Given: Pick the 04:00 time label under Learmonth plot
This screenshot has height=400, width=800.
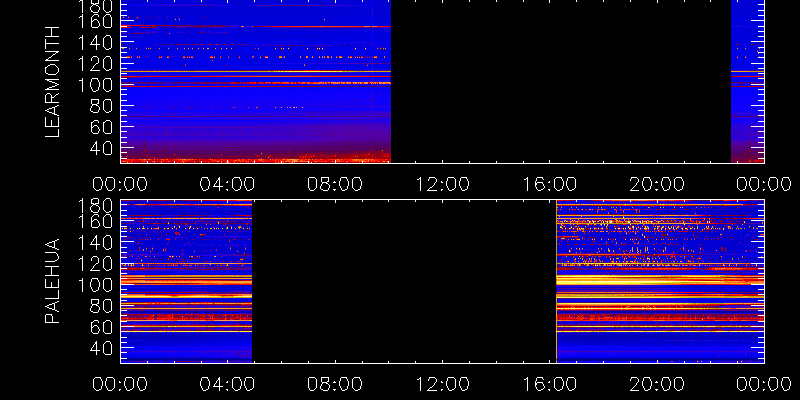Looking at the screenshot, I should tap(227, 184).
